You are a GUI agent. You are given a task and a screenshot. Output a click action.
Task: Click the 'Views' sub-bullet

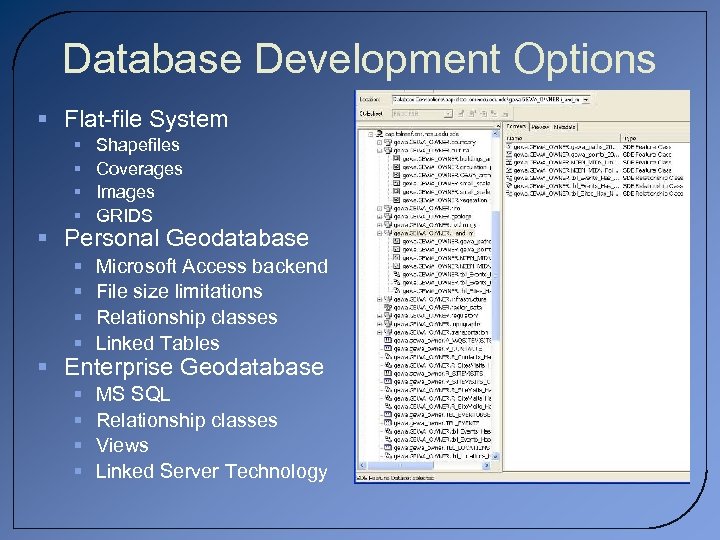click(122, 445)
